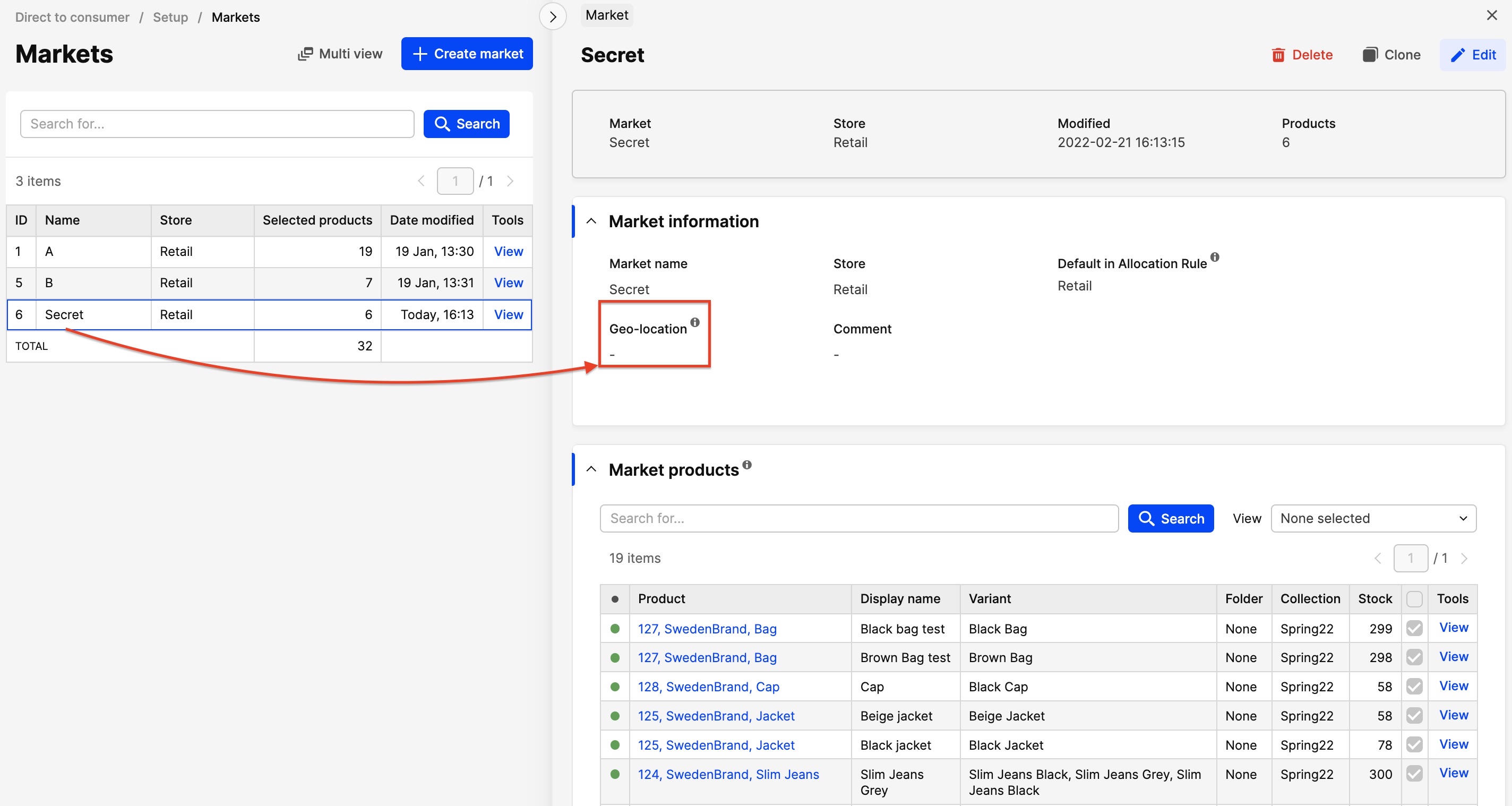The width and height of the screenshot is (1512, 806).
Task: Toggle the checkbox for Black Cap row
Action: click(x=1414, y=686)
